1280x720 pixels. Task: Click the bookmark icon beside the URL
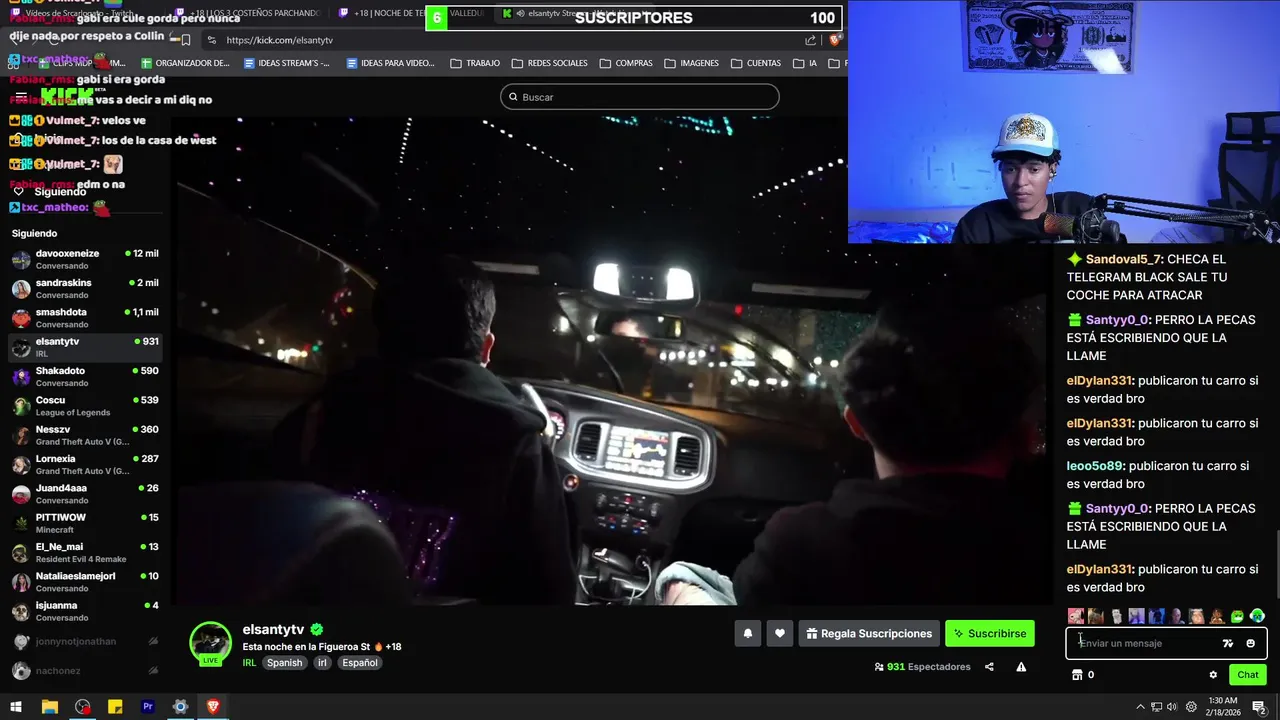(186, 40)
